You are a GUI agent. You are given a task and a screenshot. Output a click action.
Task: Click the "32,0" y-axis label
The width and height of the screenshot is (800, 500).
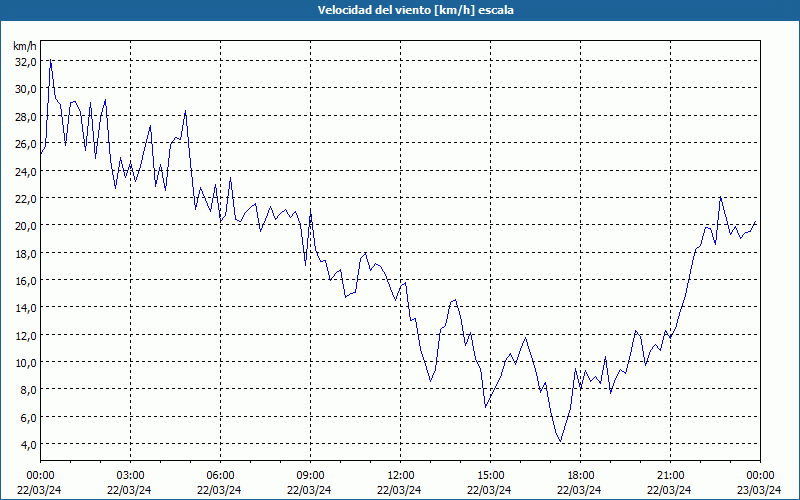coord(26,62)
